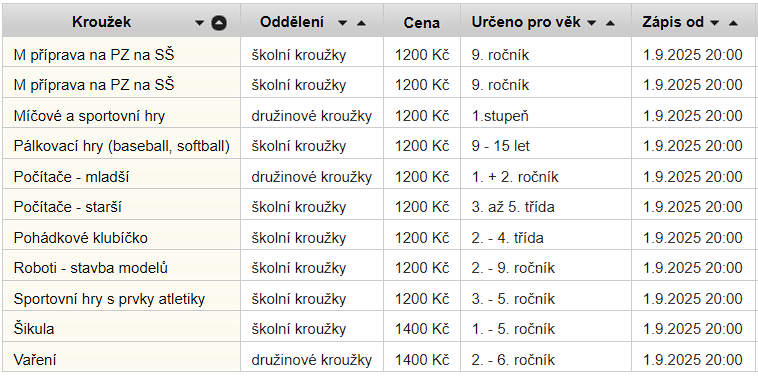Select Pálkovací hry (baseball, softball) entry
This screenshot has width=758, height=378.
pos(121,146)
